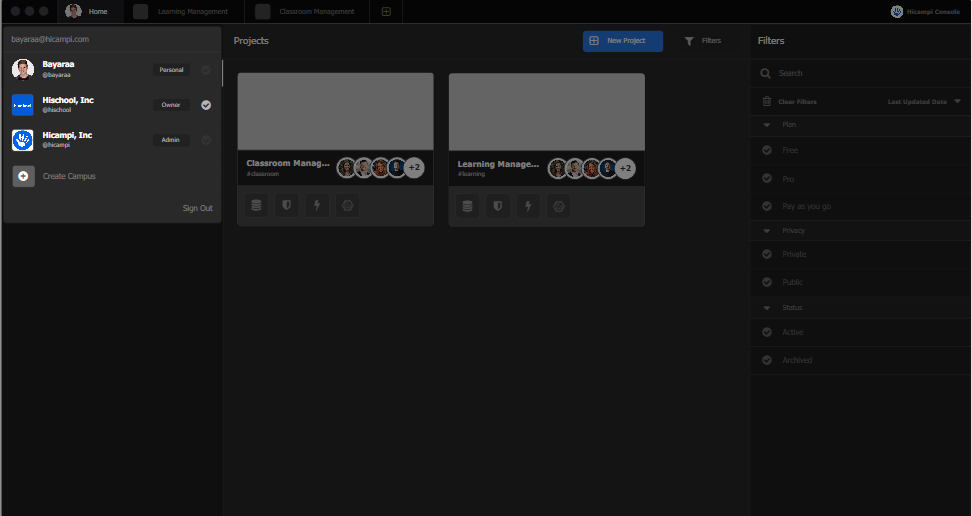Click lightning bolt icon on Learning Management card
Screen dimensions: 972x516
click(x=528, y=206)
